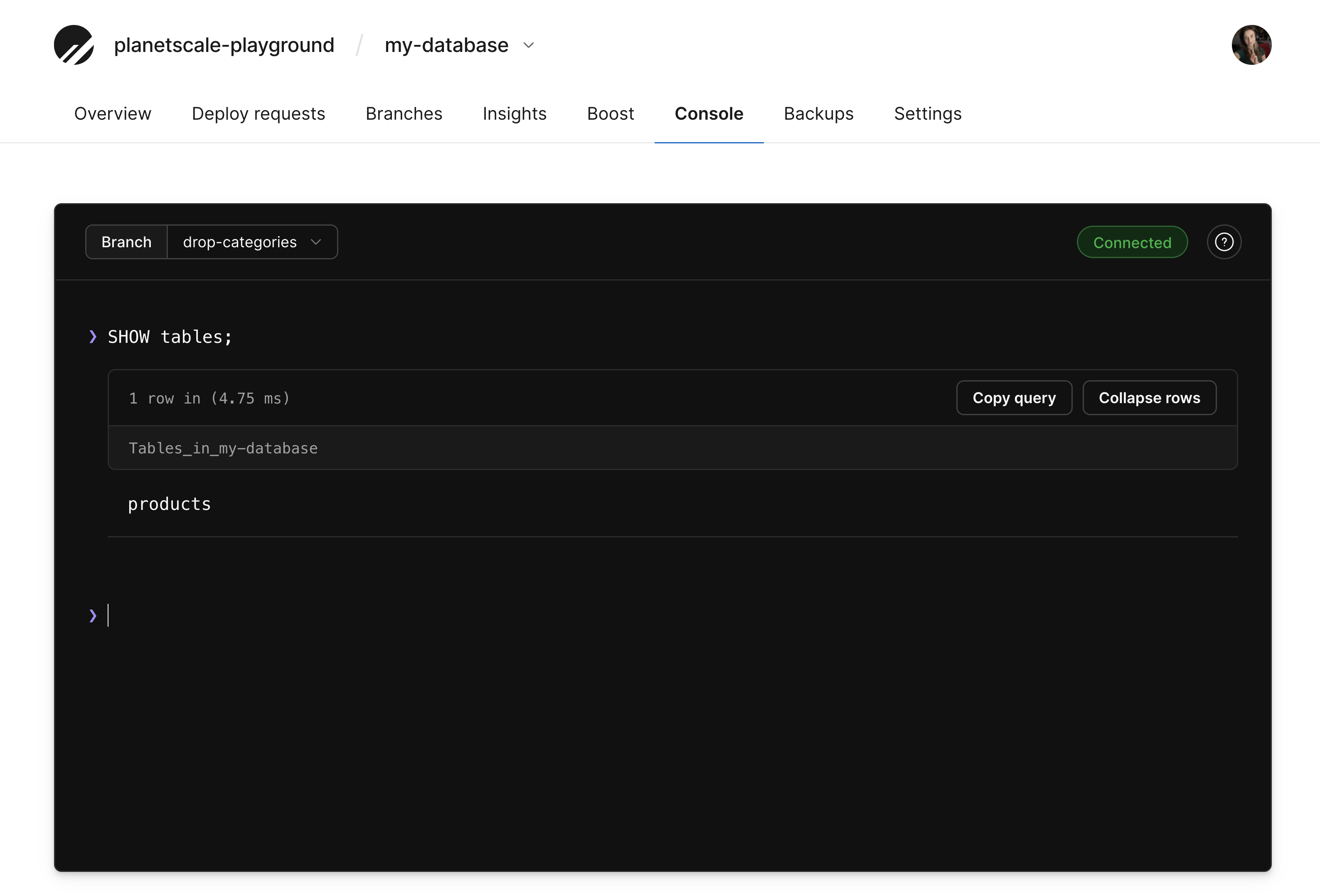
Task: Open the Insights tab
Action: click(515, 113)
